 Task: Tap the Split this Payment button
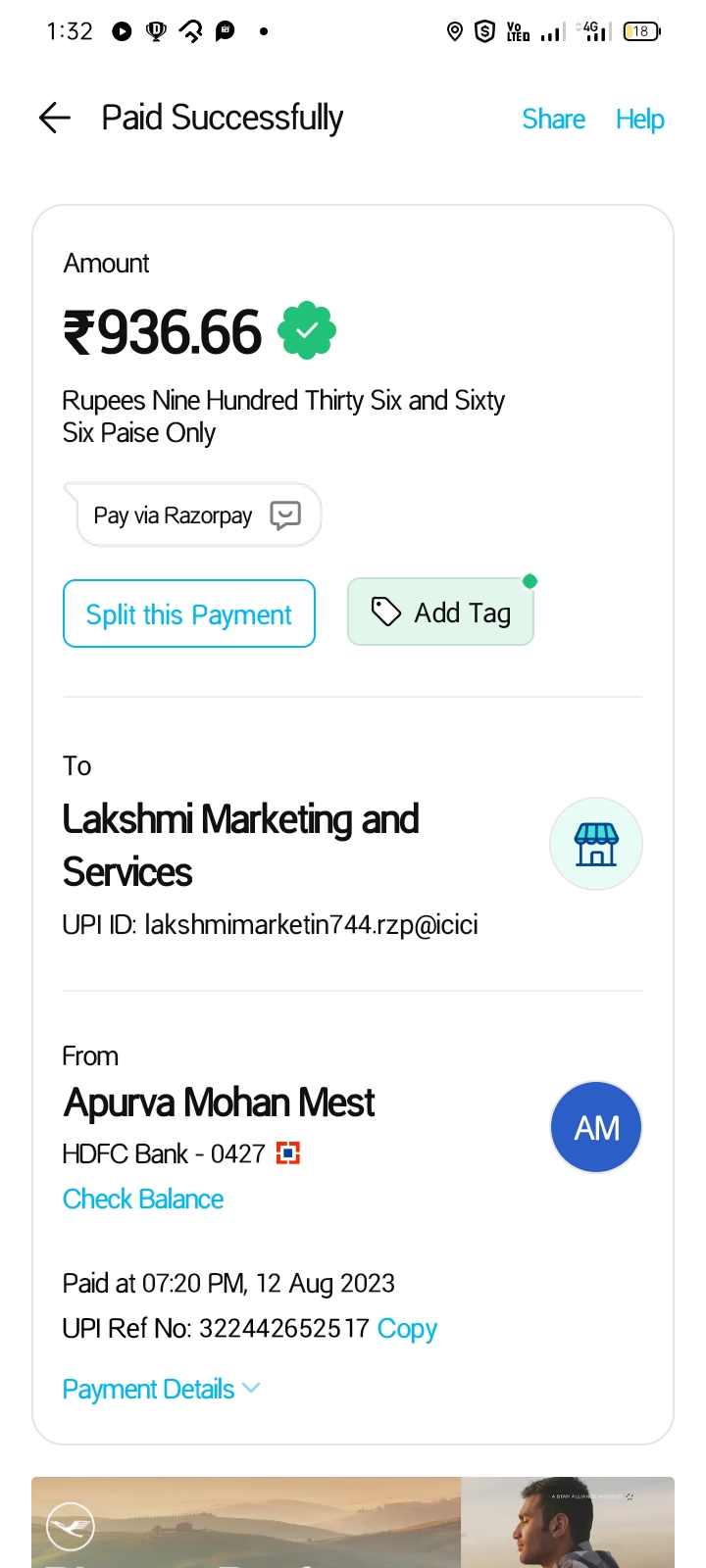pos(189,614)
